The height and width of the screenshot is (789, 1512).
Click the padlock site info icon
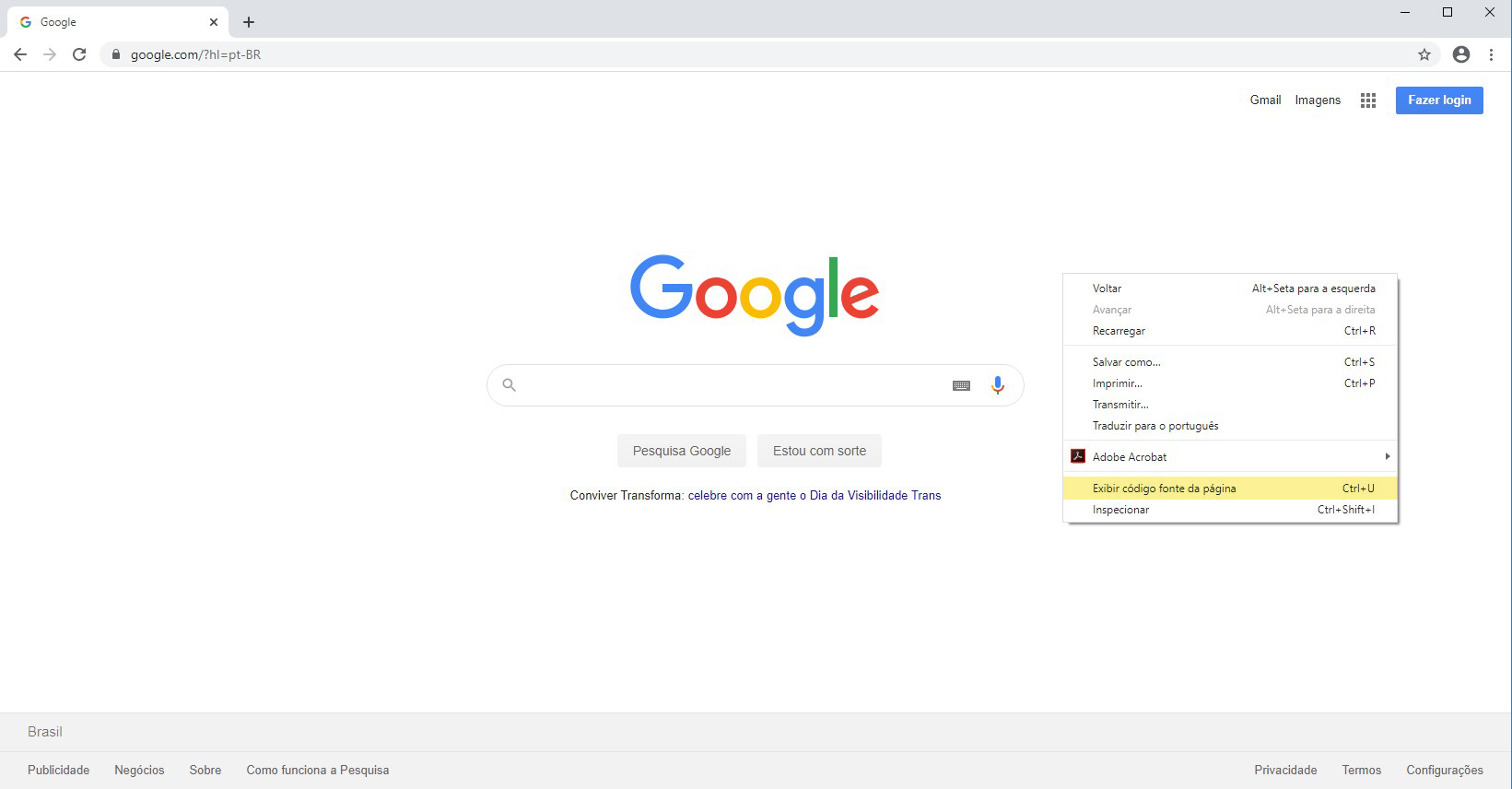click(115, 54)
